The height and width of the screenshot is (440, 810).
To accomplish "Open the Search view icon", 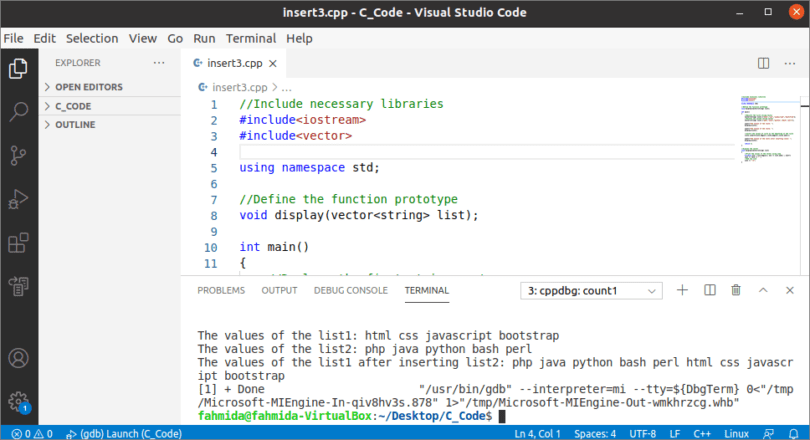I will pos(19,111).
